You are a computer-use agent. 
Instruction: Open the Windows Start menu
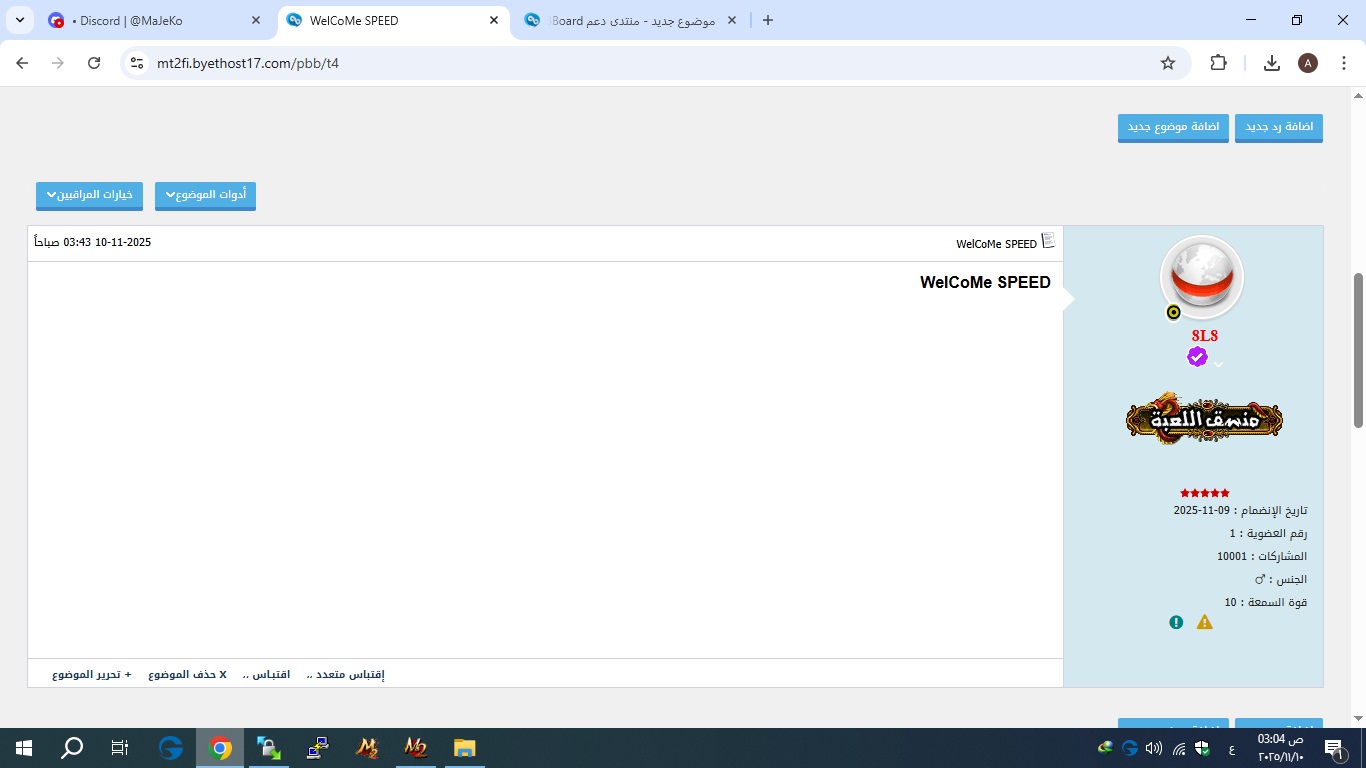(23, 748)
